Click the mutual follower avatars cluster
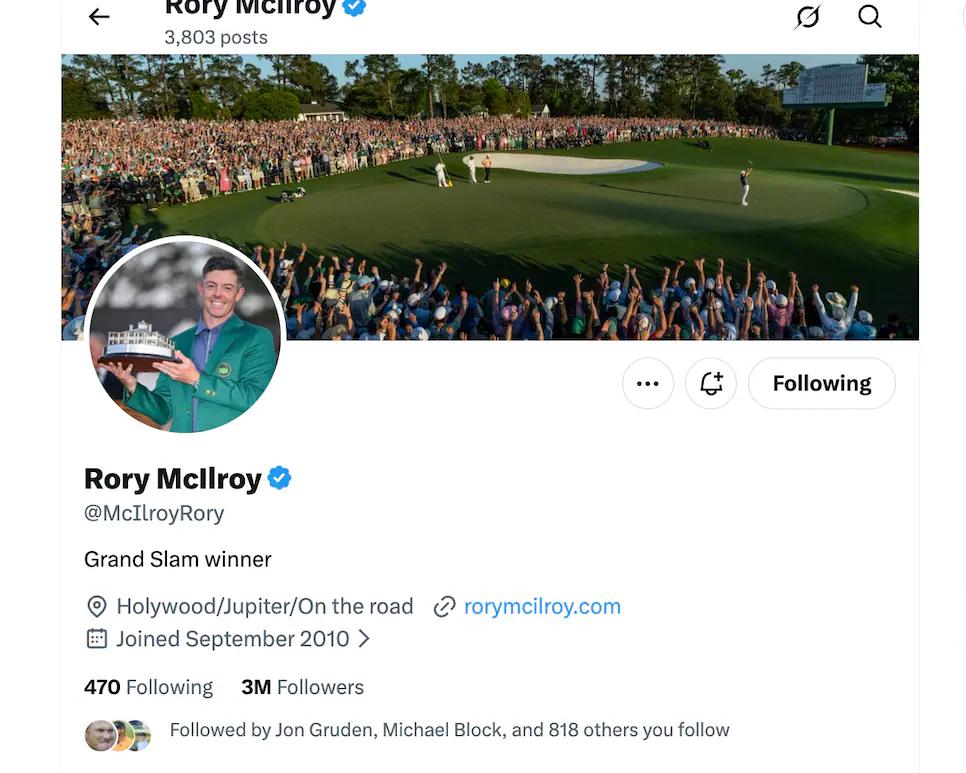The height and width of the screenshot is (773, 966). coord(118,735)
